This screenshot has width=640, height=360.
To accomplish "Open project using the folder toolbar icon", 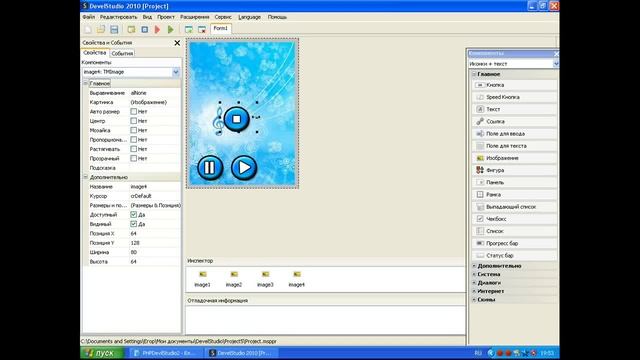I will (x=101, y=29).
